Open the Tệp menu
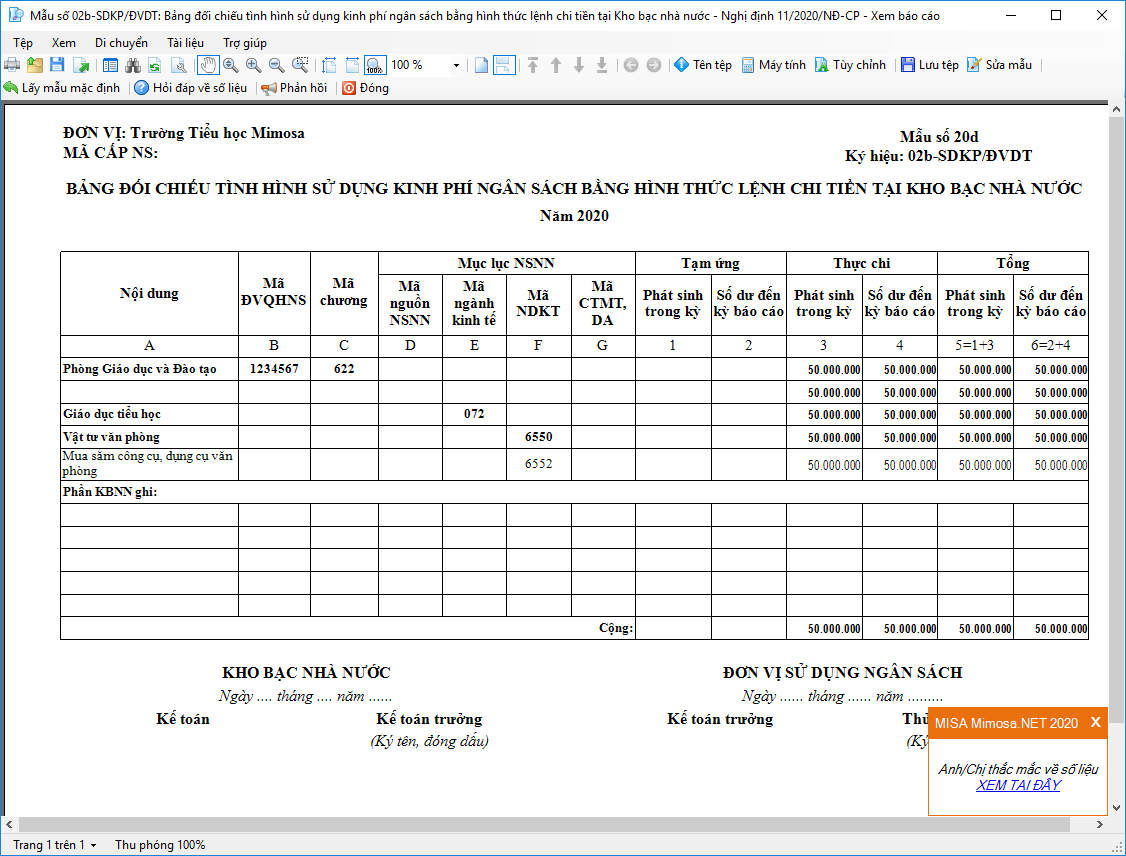1126x856 pixels. (x=23, y=43)
